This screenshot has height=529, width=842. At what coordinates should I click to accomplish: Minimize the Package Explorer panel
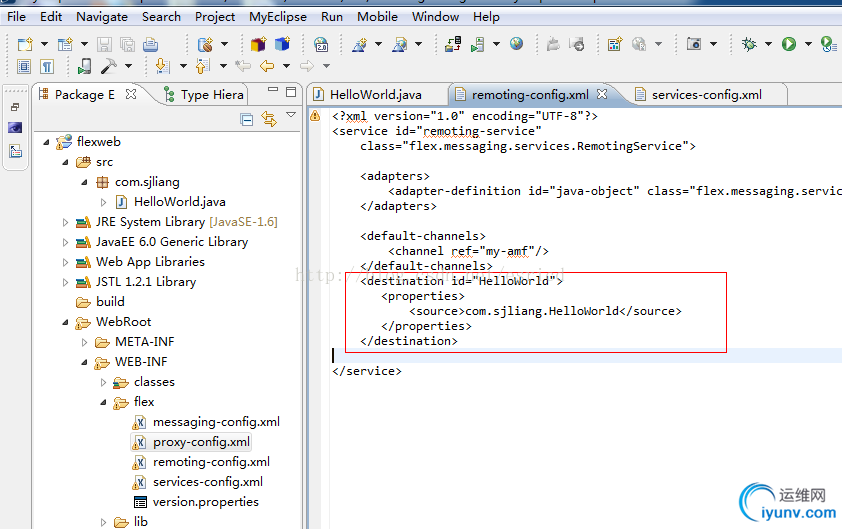pyautogui.click(x=273, y=90)
